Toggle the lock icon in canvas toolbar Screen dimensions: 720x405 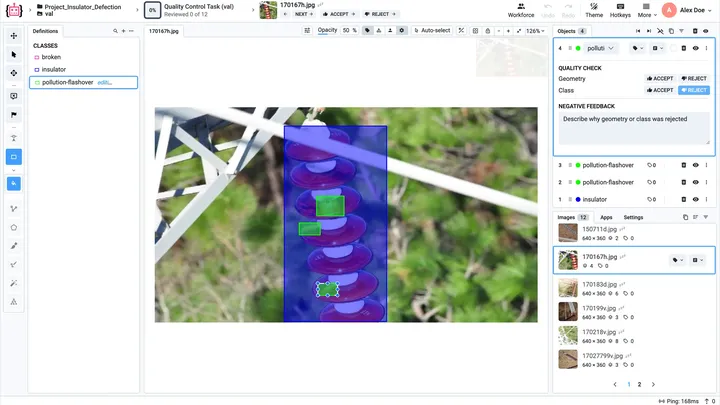(x=488, y=31)
